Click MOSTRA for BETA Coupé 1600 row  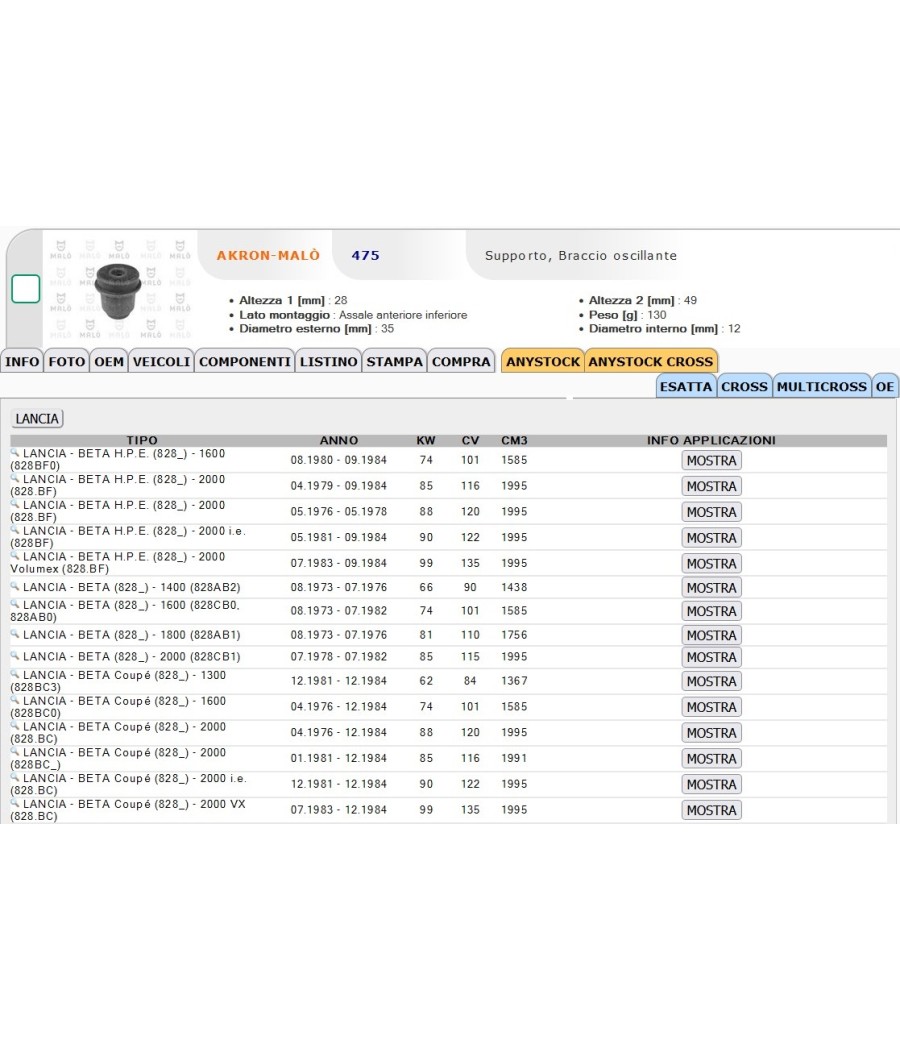point(711,707)
